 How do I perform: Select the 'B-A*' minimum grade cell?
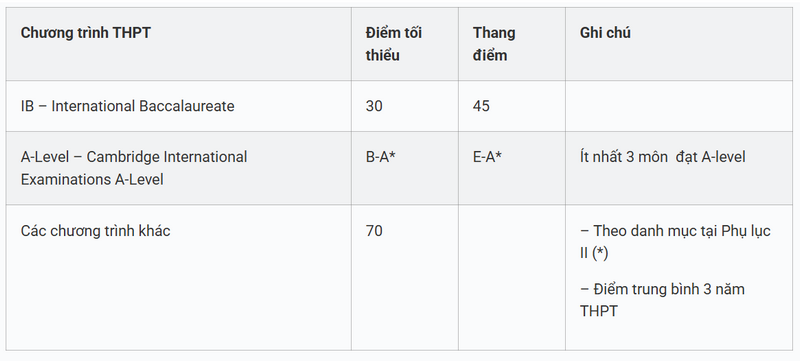pos(381,157)
